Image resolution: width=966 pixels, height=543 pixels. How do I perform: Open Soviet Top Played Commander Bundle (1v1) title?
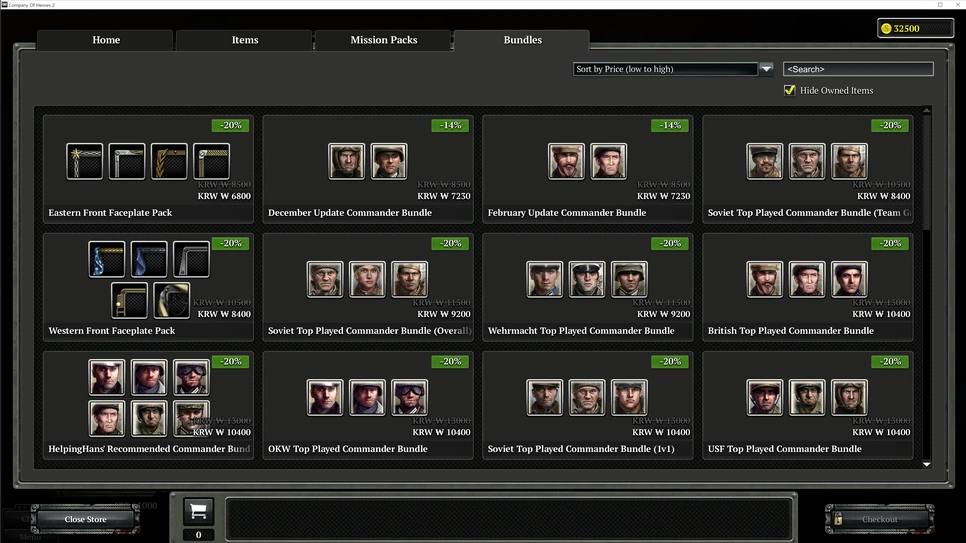581,449
